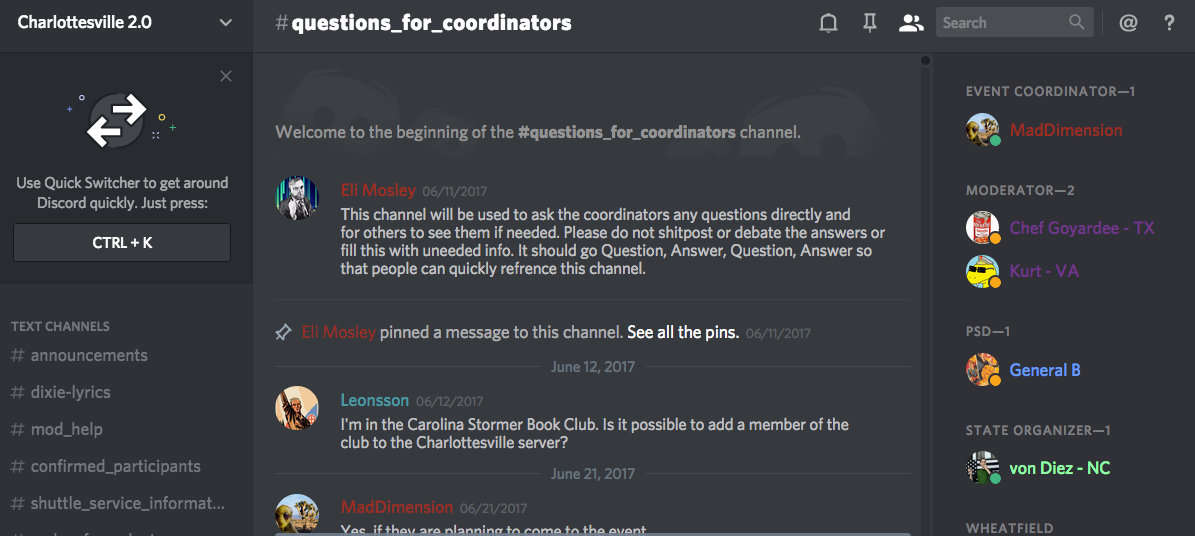Dismiss the Quick Switcher tip
This screenshot has width=1195, height=536.
point(226,76)
